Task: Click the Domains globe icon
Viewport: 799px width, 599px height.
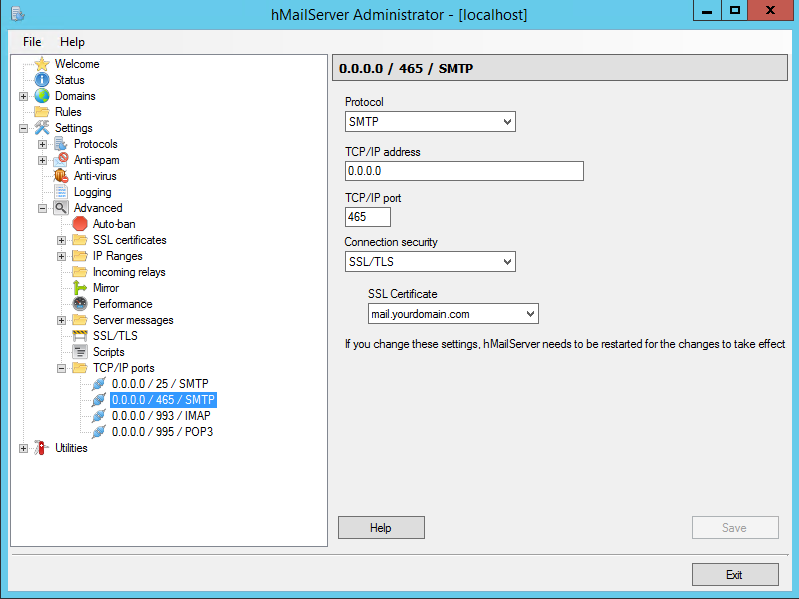Action: [42, 96]
